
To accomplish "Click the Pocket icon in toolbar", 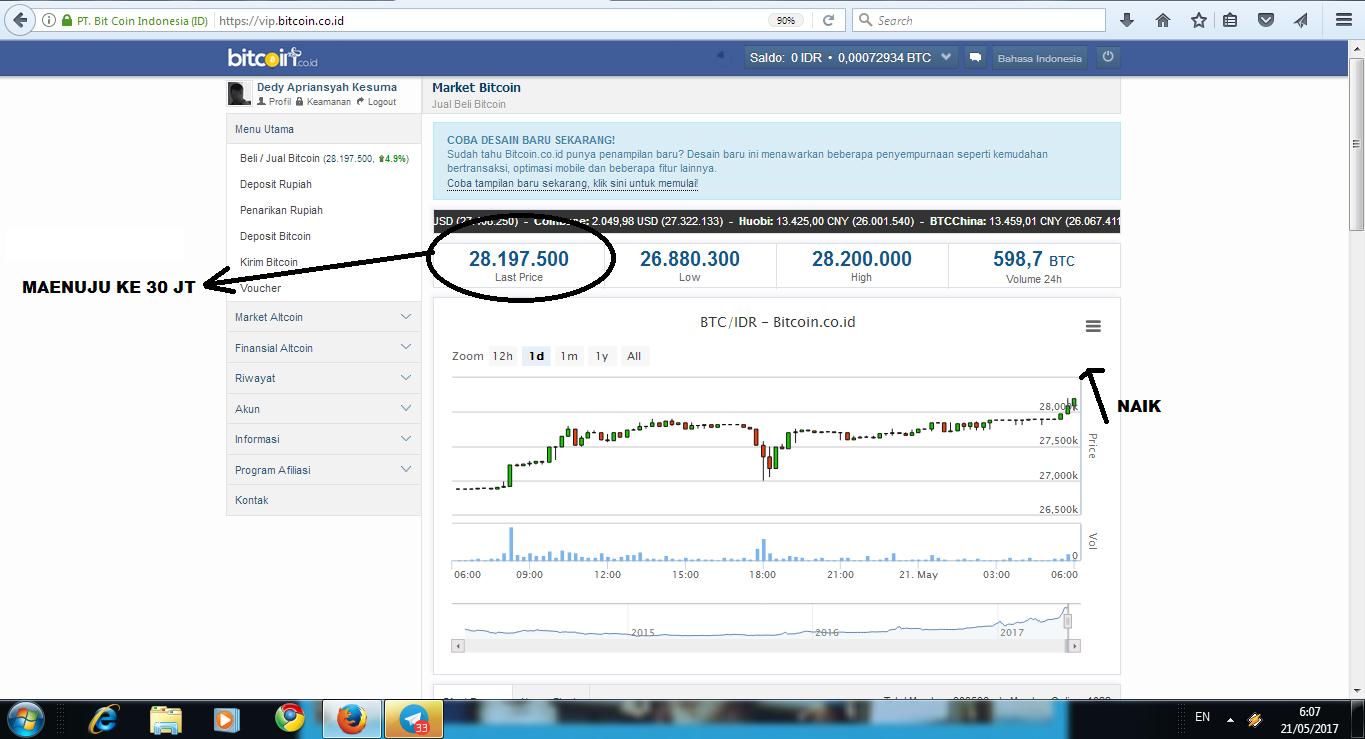I will click(x=1266, y=20).
